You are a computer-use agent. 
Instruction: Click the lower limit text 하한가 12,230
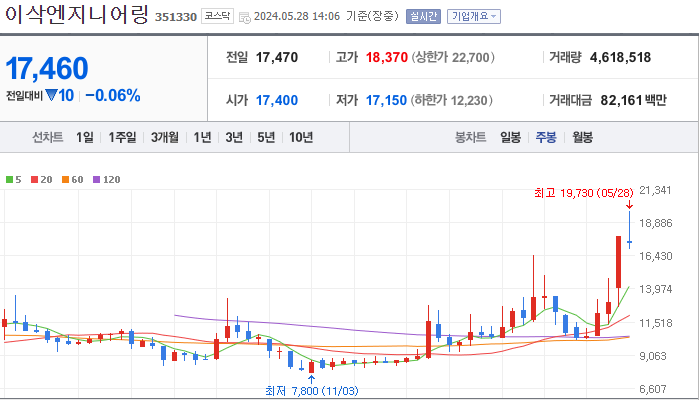tap(452, 100)
